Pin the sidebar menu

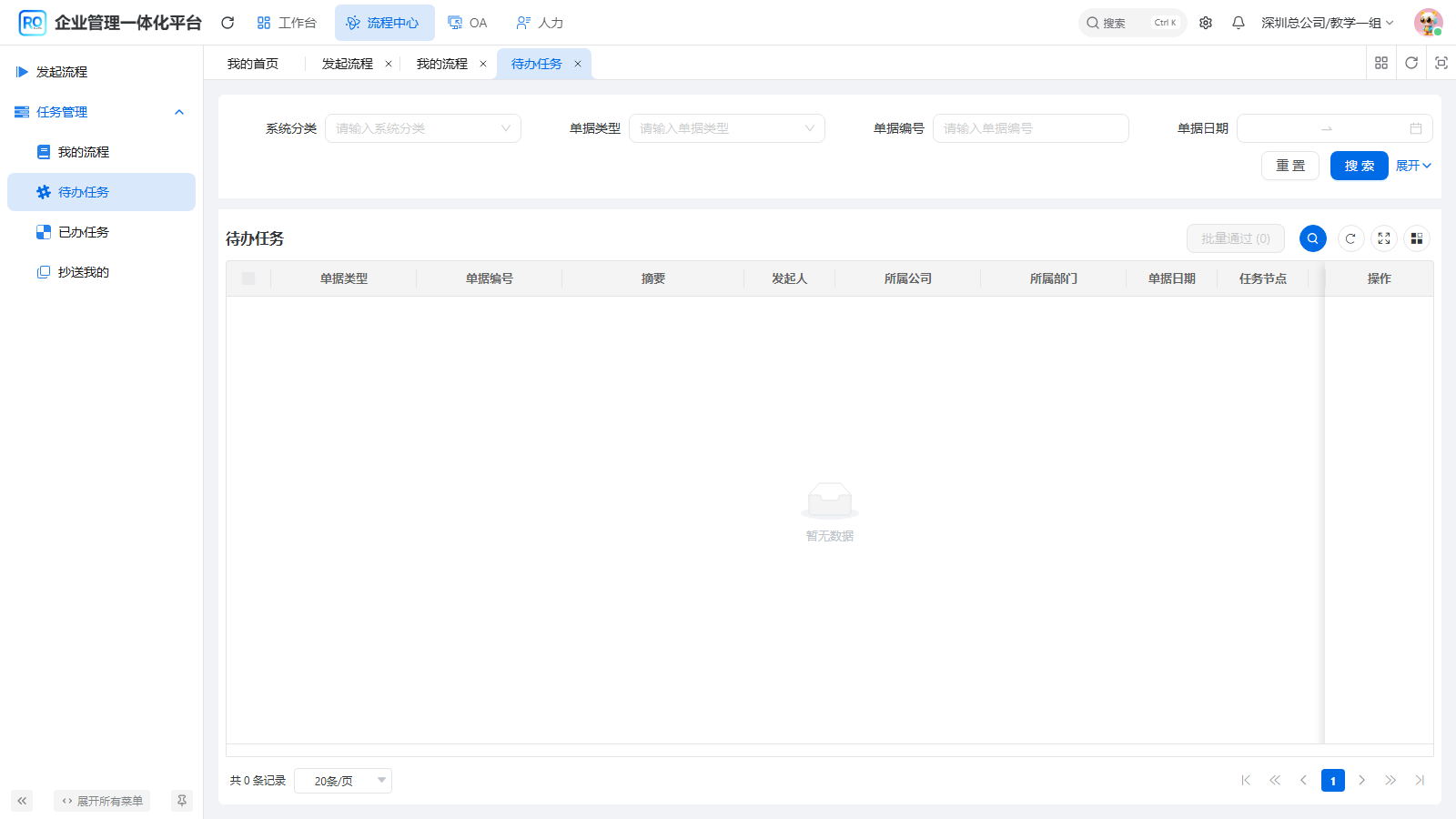(x=182, y=801)
